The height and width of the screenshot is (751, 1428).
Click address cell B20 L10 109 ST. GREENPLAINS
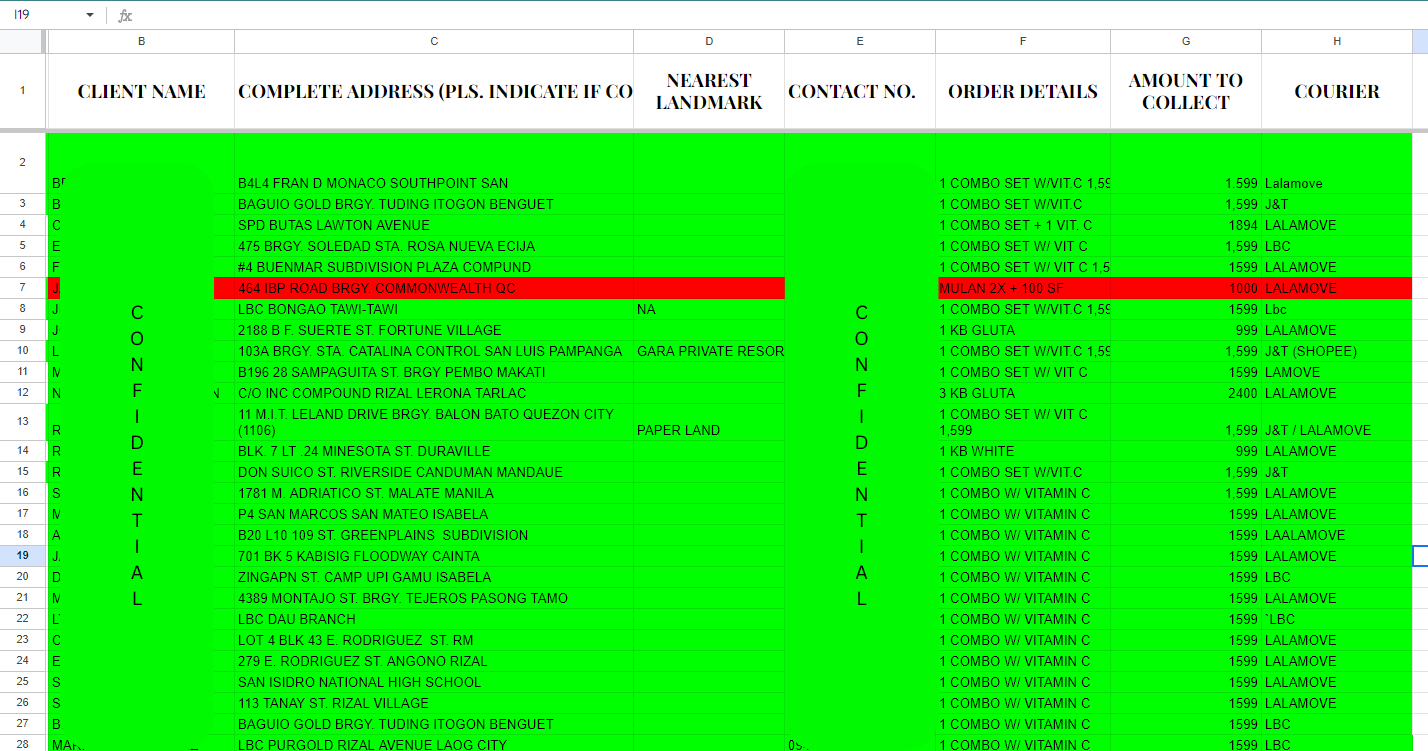point(434,535)
